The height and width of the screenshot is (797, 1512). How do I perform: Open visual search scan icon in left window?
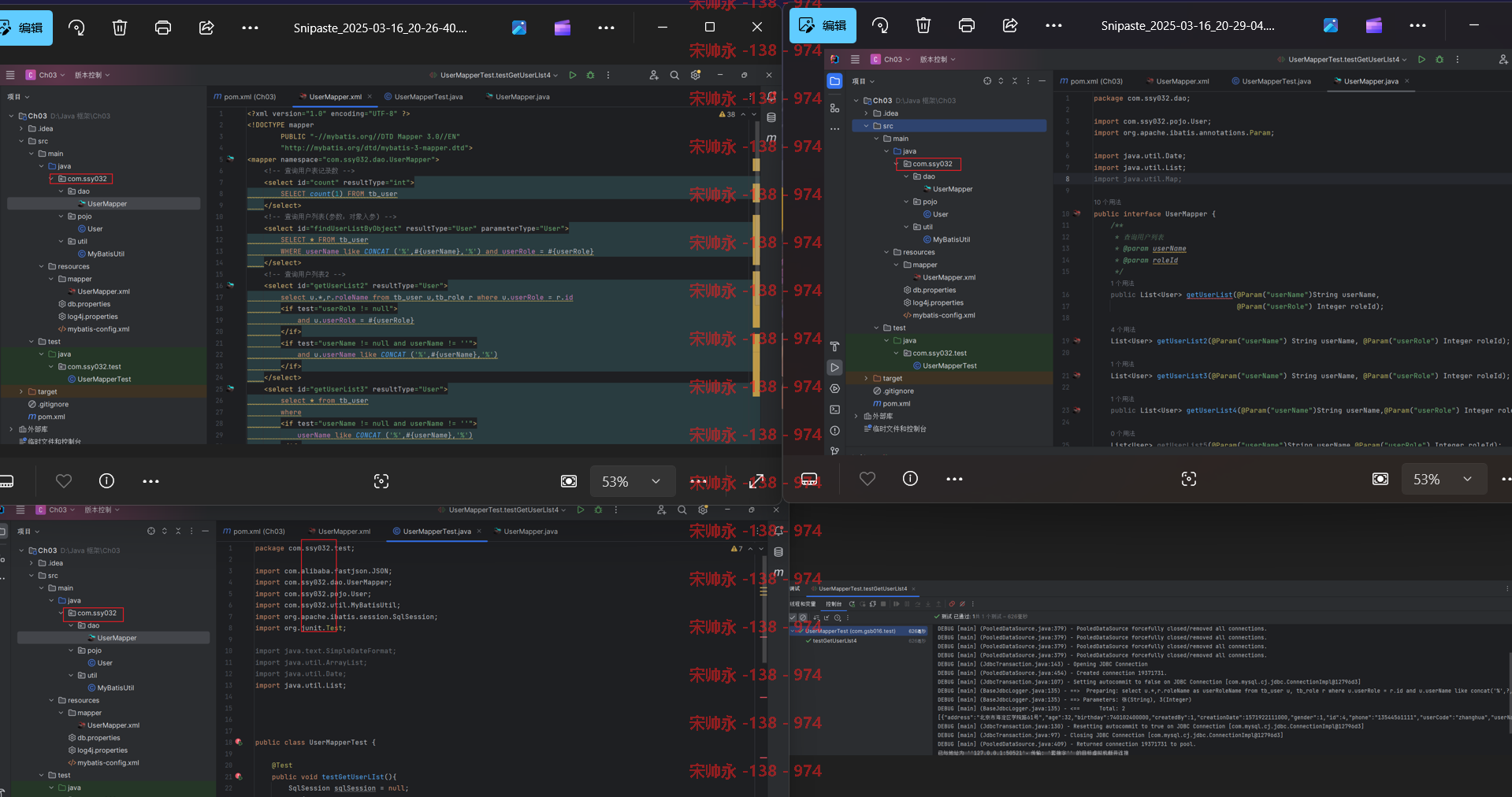381,481
